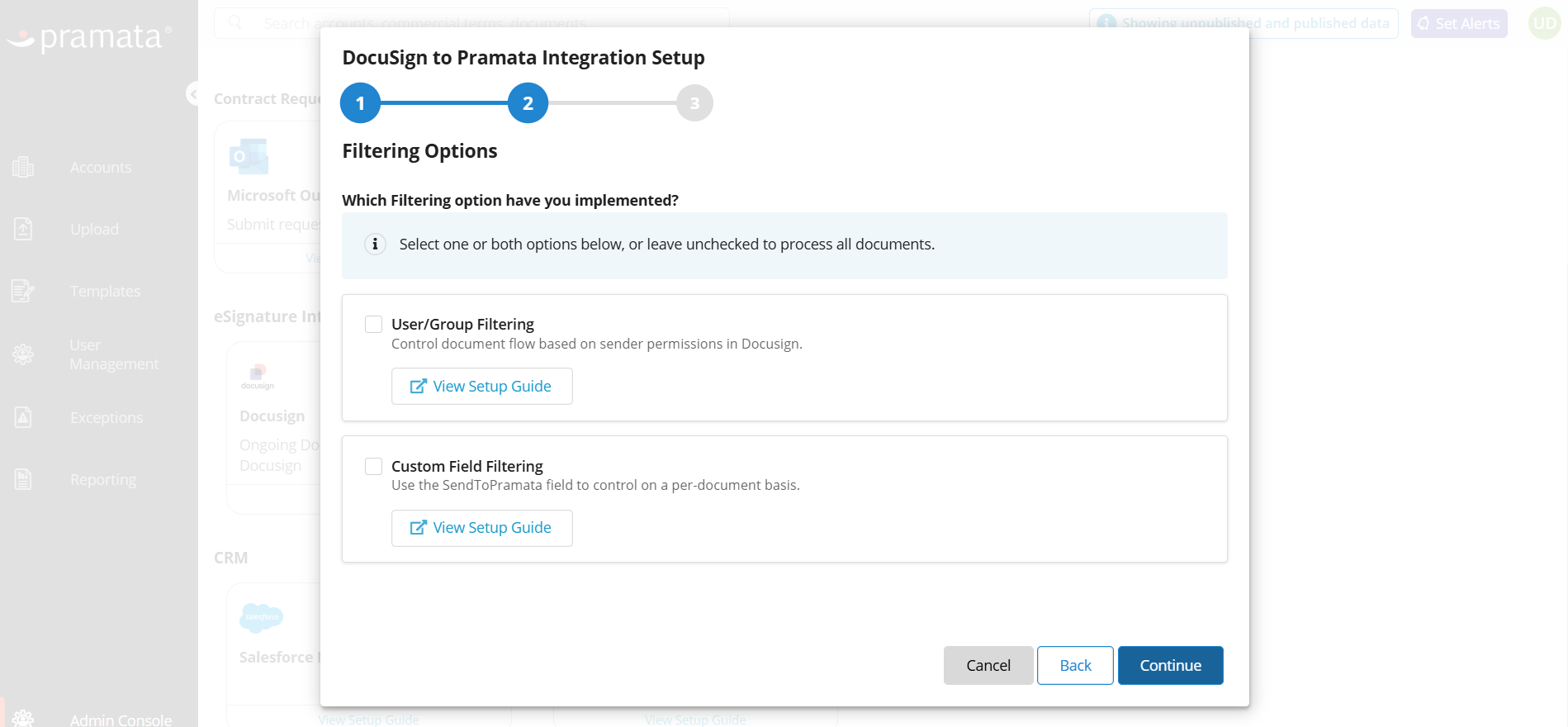The height and width of the screenshot is (727, 1568).
Task: Click the external link icon in second Setup Guide button
Action: coord(419,527)
